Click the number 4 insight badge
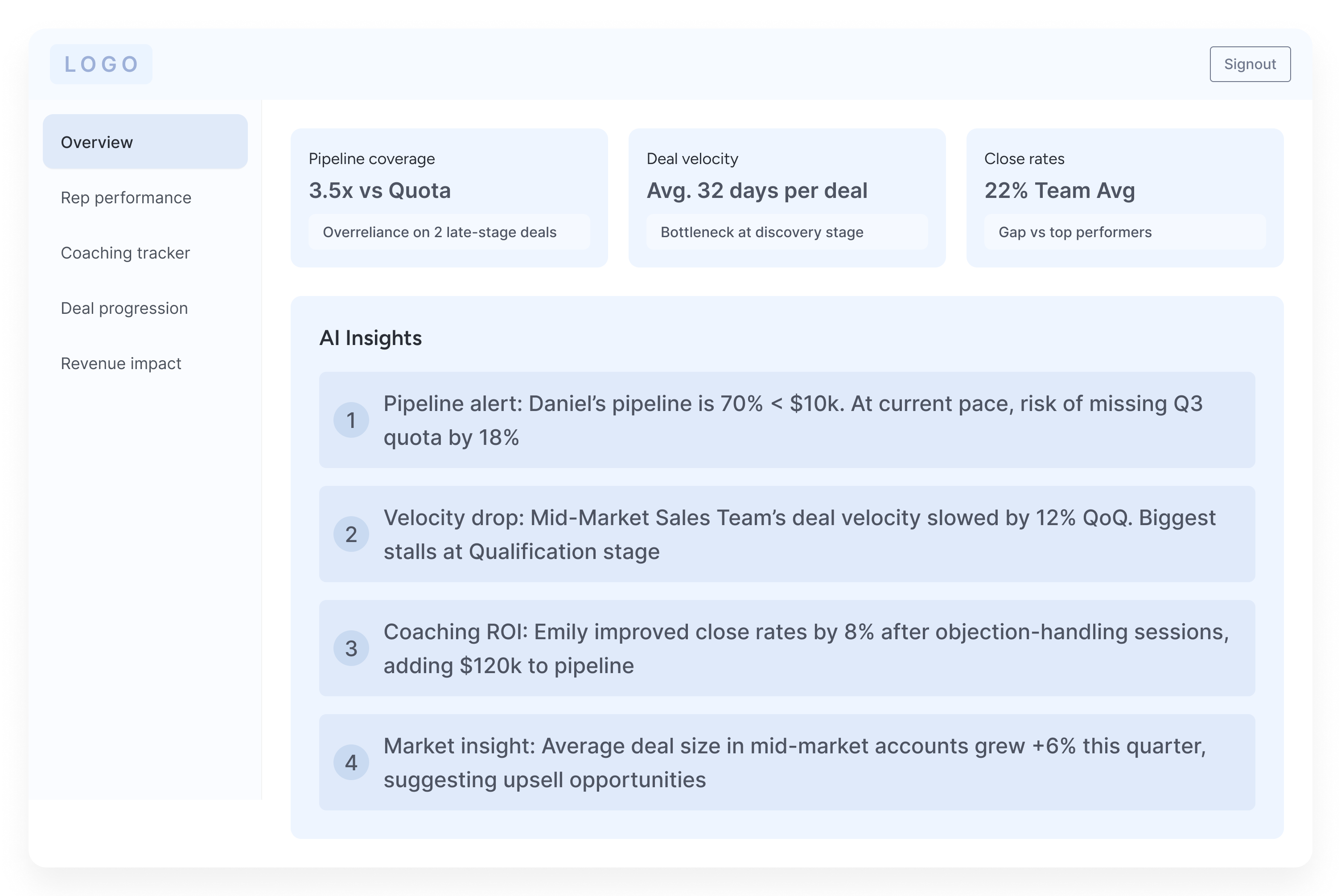1341x896 pixels. point(351,762)
